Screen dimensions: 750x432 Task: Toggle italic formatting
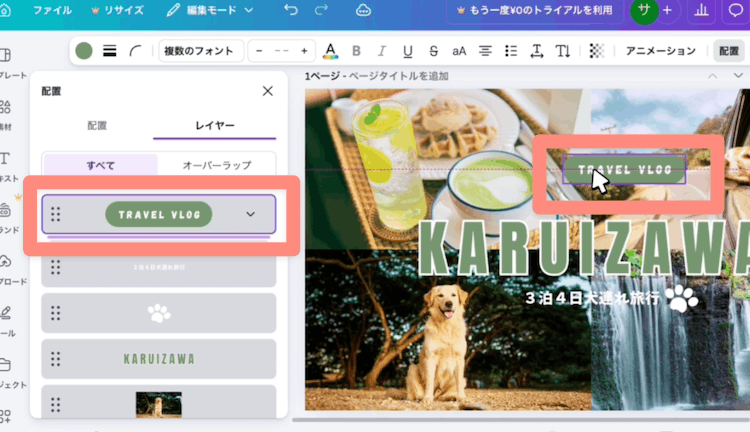(382, 51)
